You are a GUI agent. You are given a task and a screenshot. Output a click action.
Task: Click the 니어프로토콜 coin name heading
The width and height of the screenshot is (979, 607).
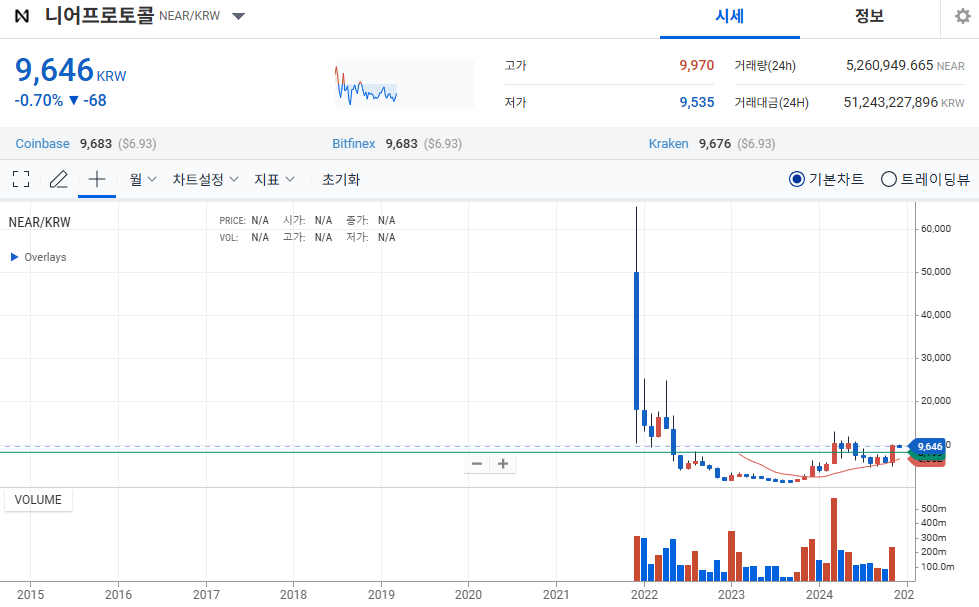point(99,16)
